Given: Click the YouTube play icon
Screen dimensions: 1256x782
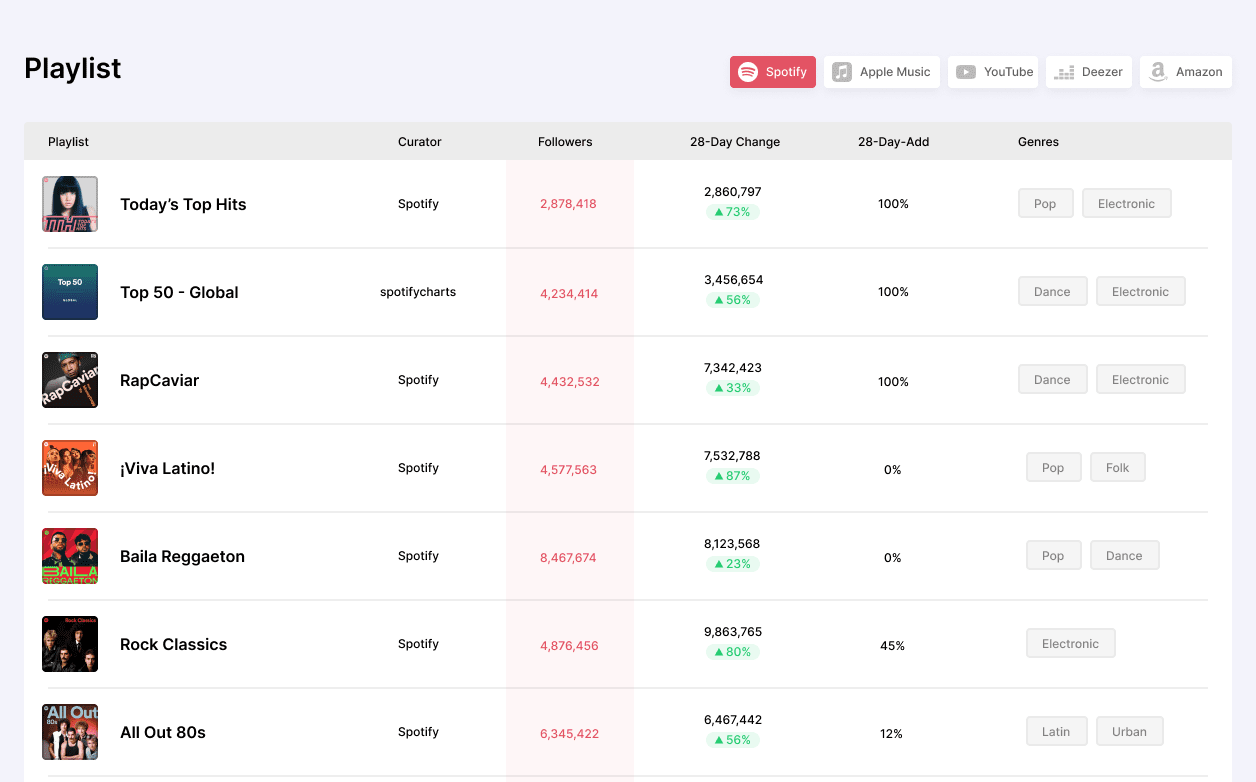Looking at the screenshot, I should (966, 72).
